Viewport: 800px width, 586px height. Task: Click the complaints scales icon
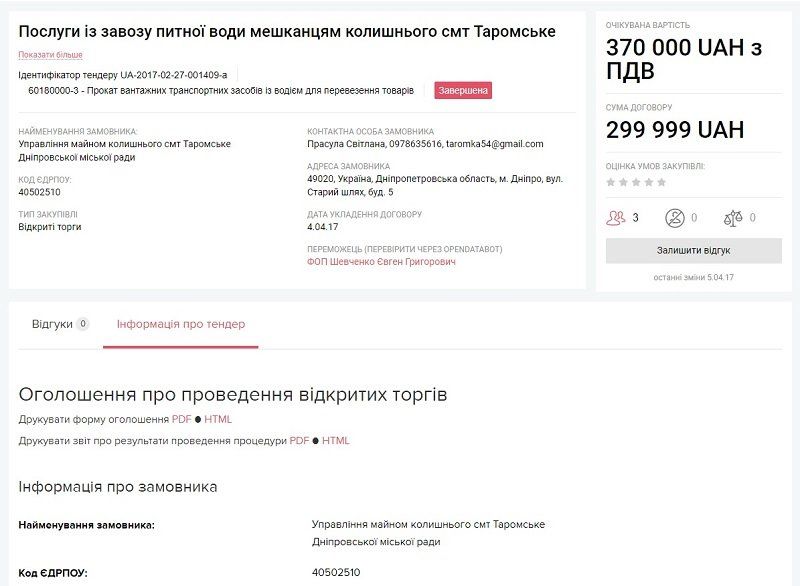coord(734,217)
